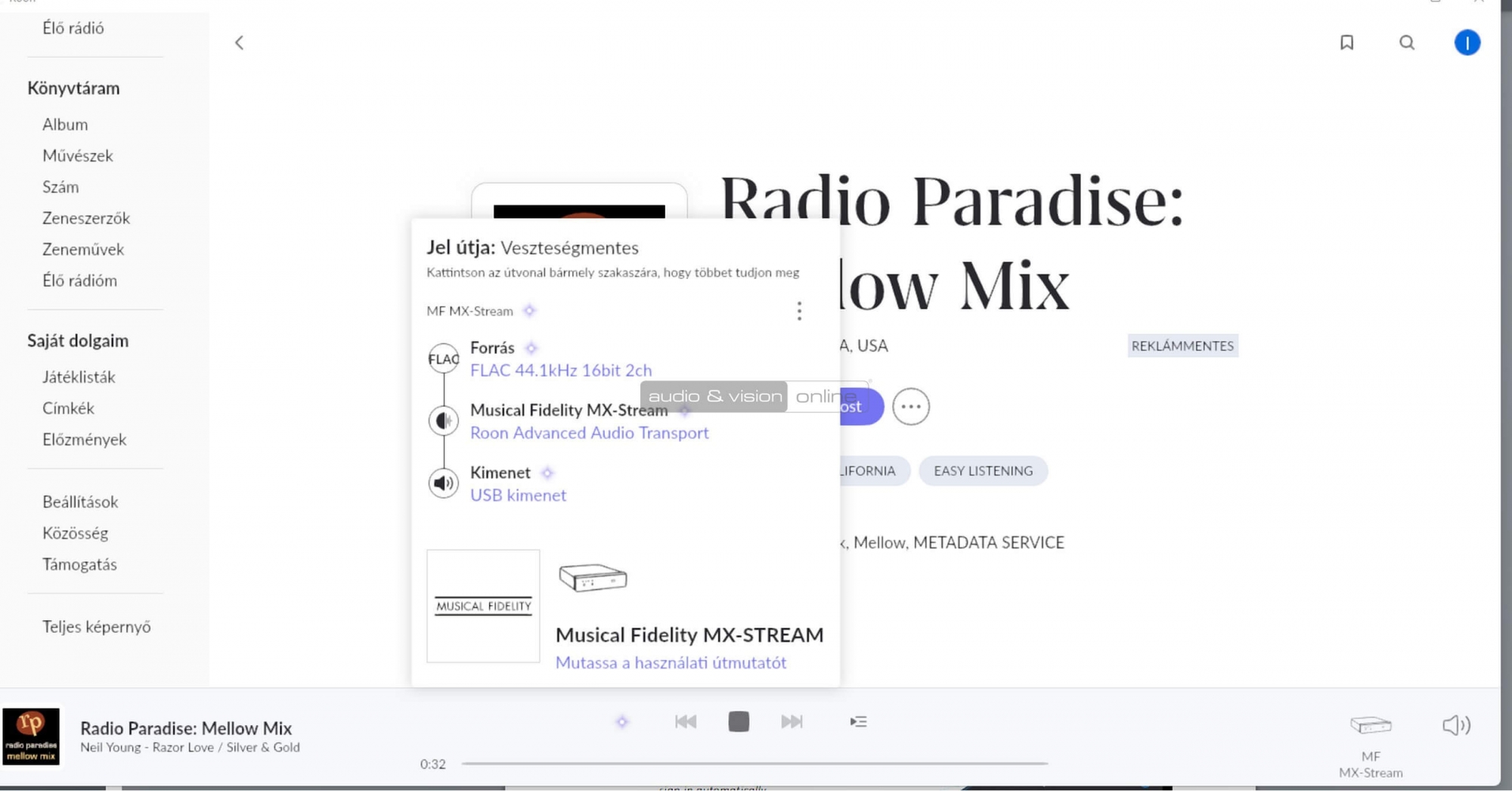Click the Roon transport speaker icon
Image resolution: width=1512 pixels, height=791 pixels.
point(444,420)
